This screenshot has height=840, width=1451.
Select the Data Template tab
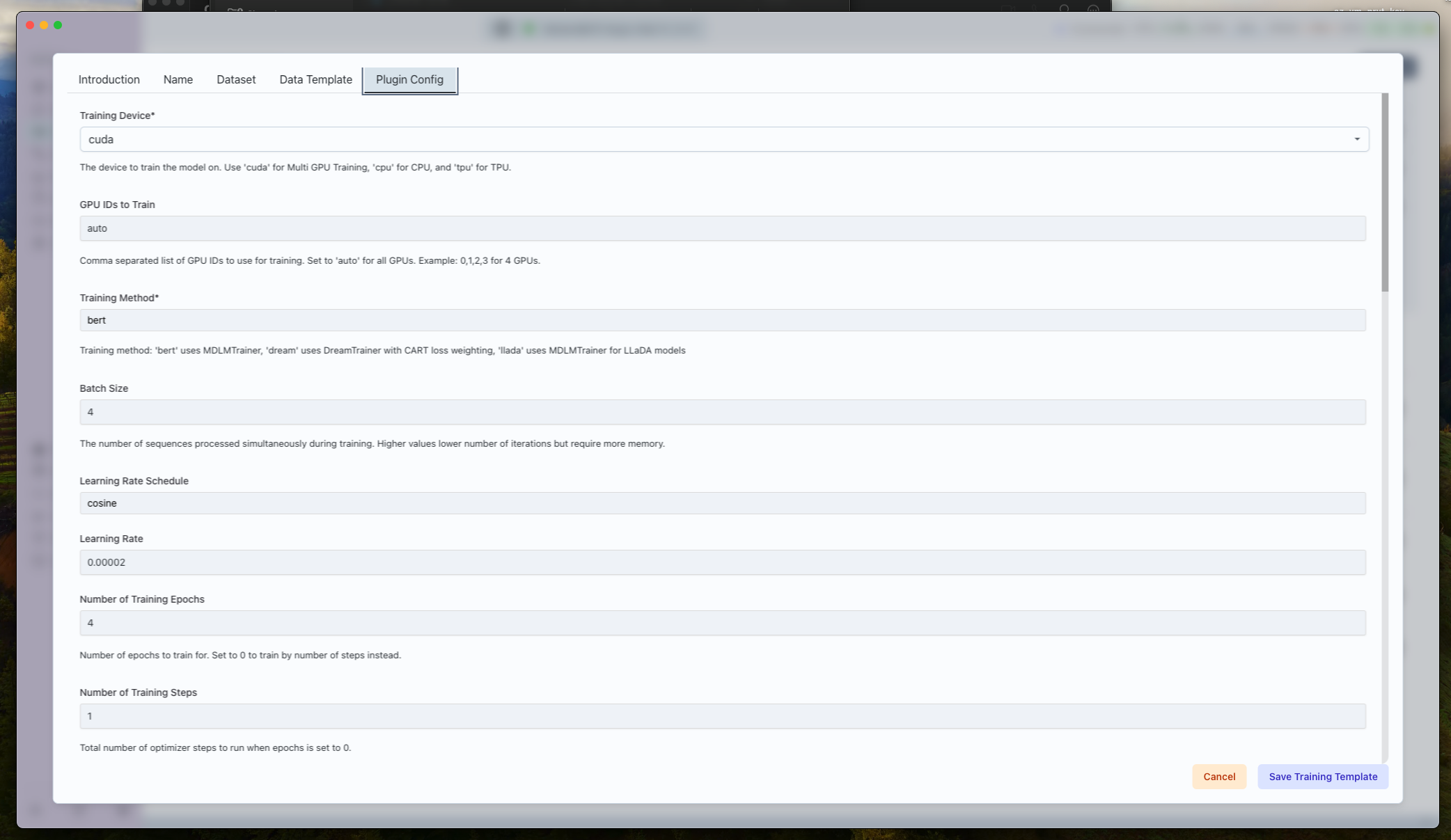[x=315, y=79]
